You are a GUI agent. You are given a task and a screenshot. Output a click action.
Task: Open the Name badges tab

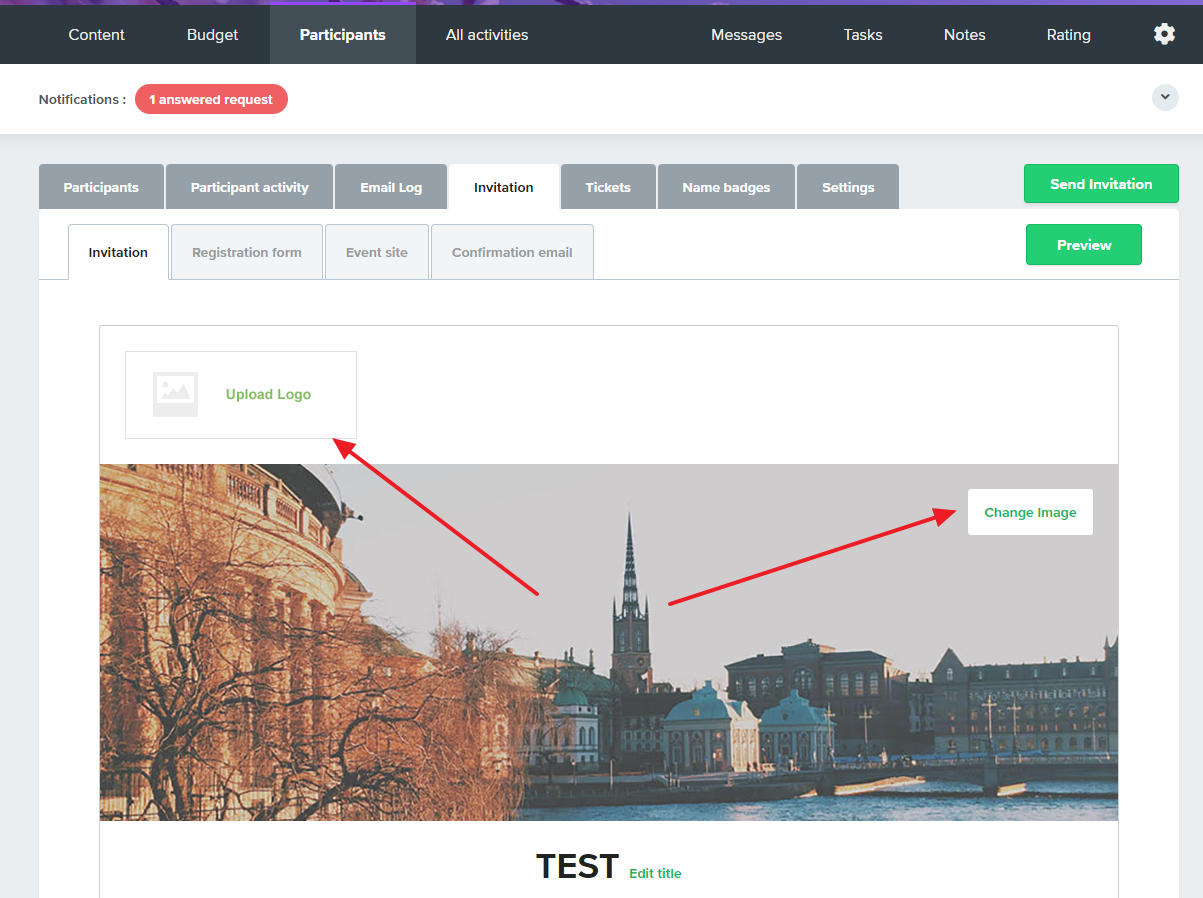(726, 187)
